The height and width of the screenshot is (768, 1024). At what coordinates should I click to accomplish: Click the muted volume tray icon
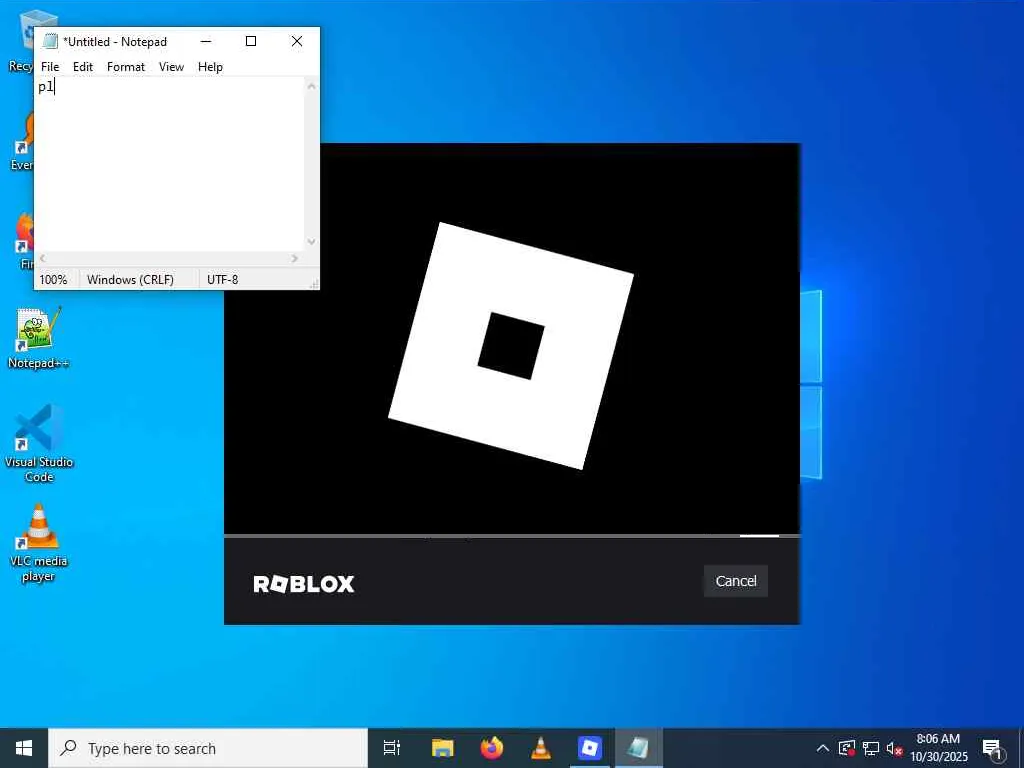(894, 748)
